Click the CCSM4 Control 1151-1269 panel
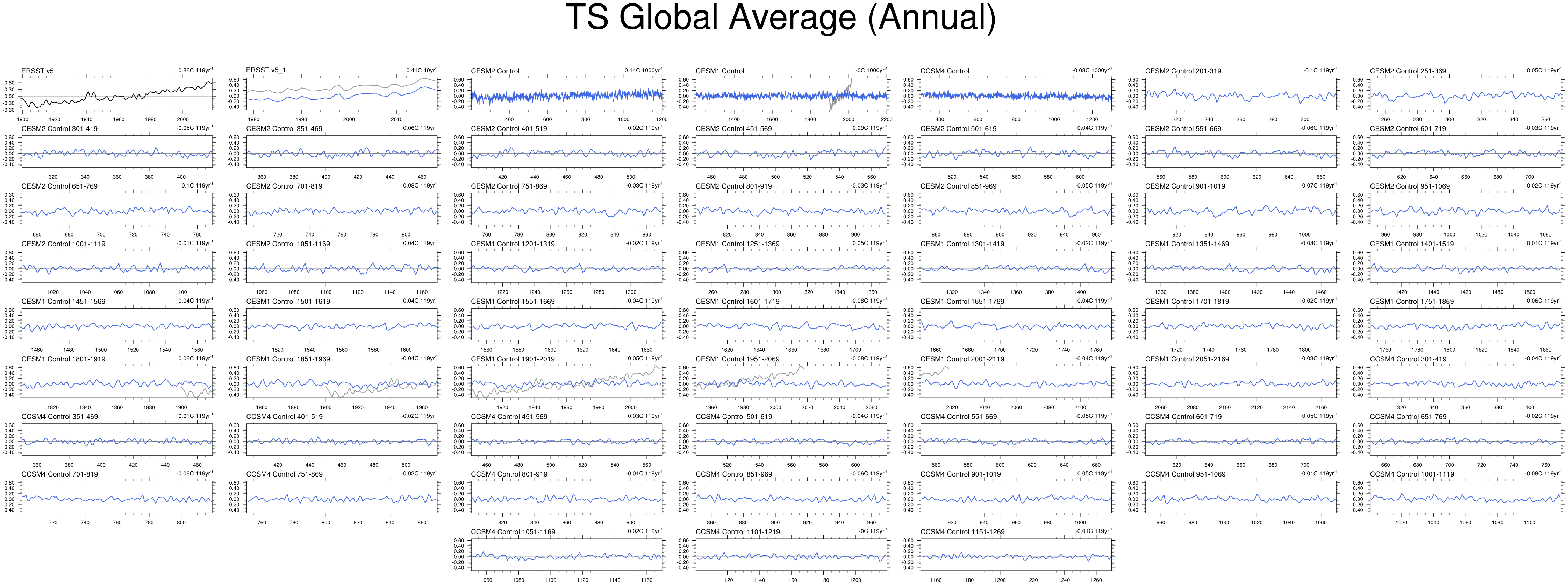The image size is (1568, 585). coord(1016,554)
